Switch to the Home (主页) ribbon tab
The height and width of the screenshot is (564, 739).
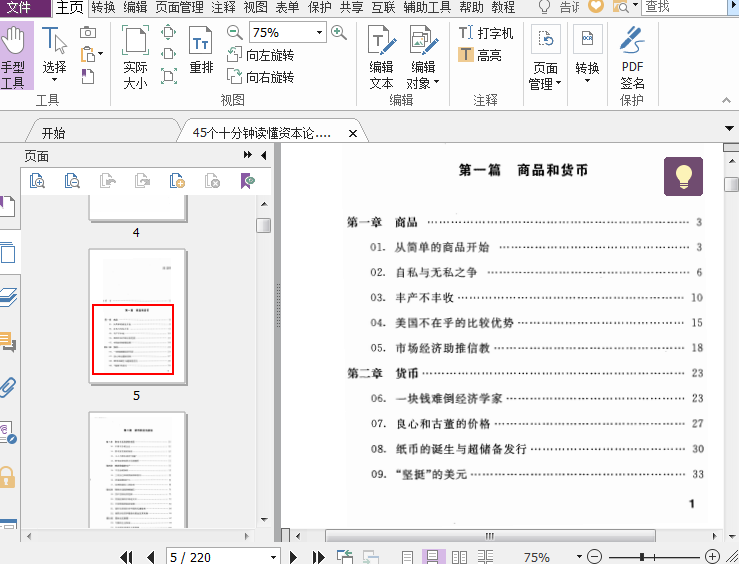pos(69,7)
